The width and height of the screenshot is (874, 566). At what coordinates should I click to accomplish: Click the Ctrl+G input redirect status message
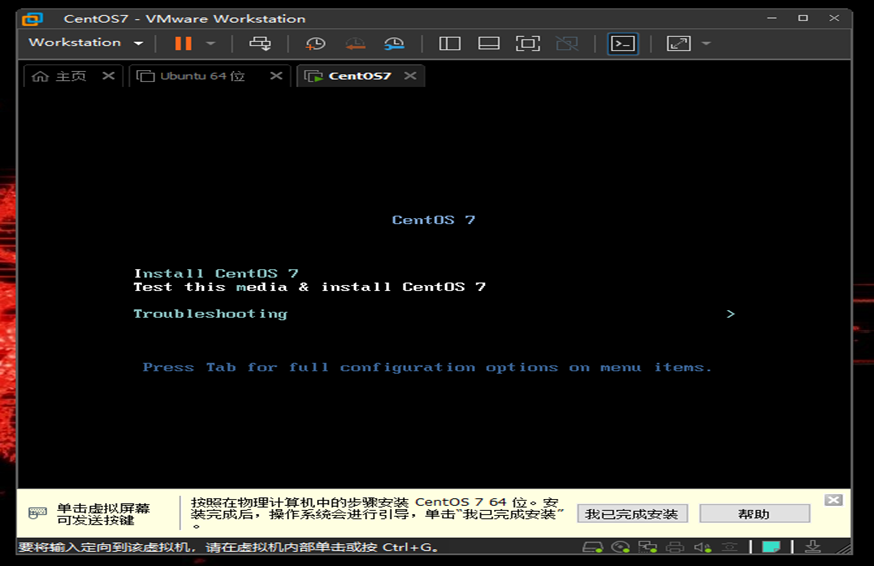point(228,547)
